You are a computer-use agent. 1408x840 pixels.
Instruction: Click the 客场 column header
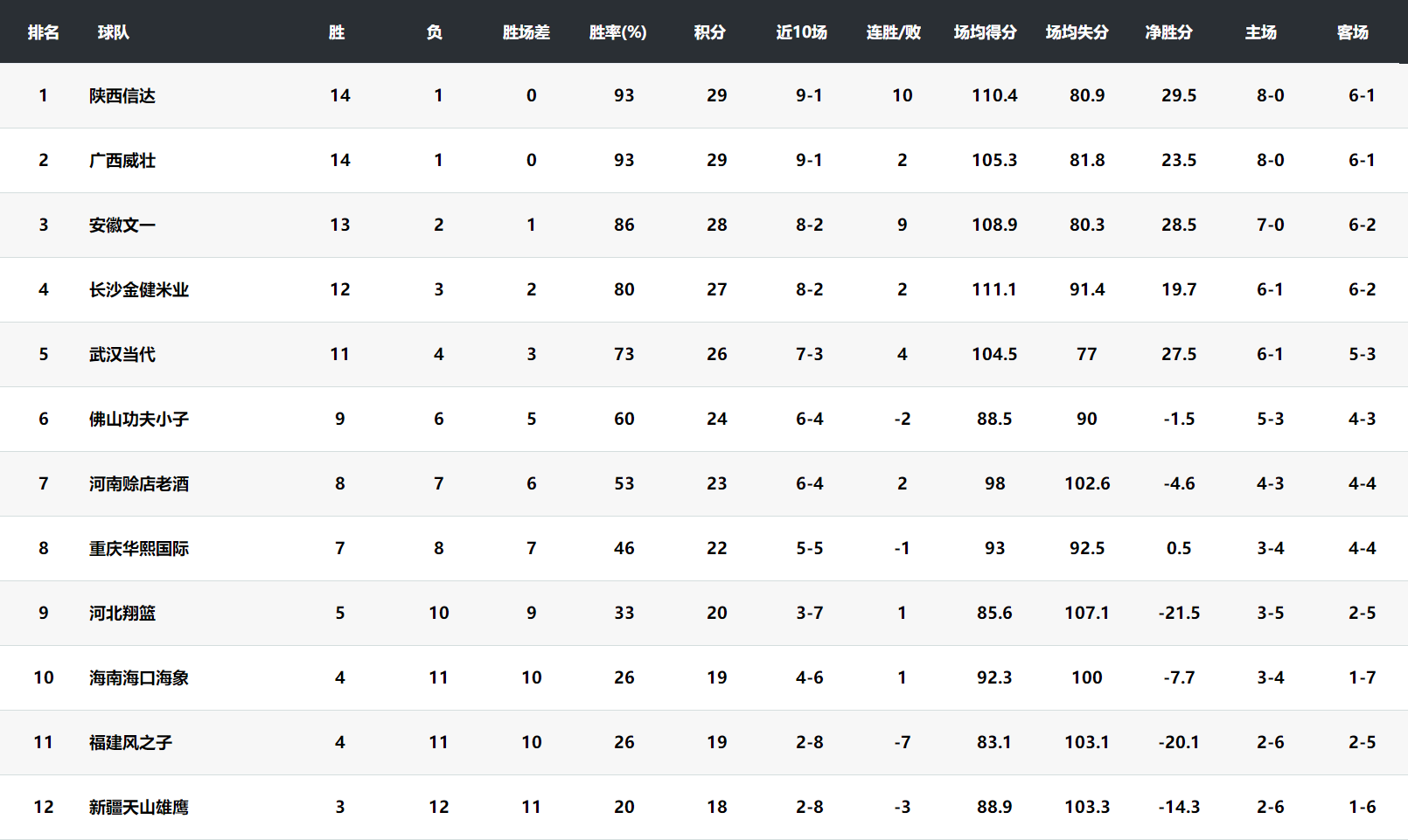pos(1352,32)
